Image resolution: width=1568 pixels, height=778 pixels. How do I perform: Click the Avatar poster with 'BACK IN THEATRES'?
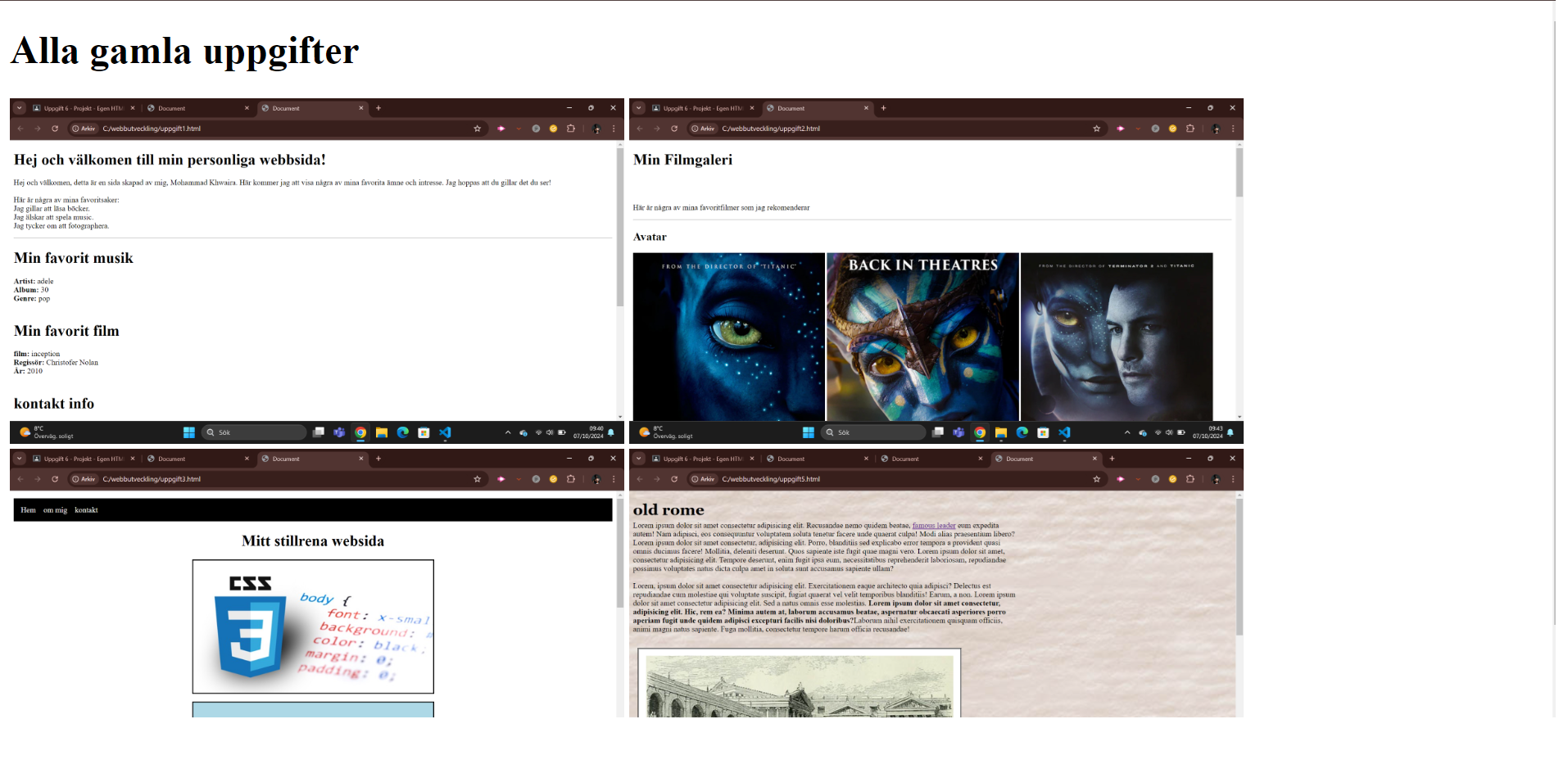pos(923,337)
